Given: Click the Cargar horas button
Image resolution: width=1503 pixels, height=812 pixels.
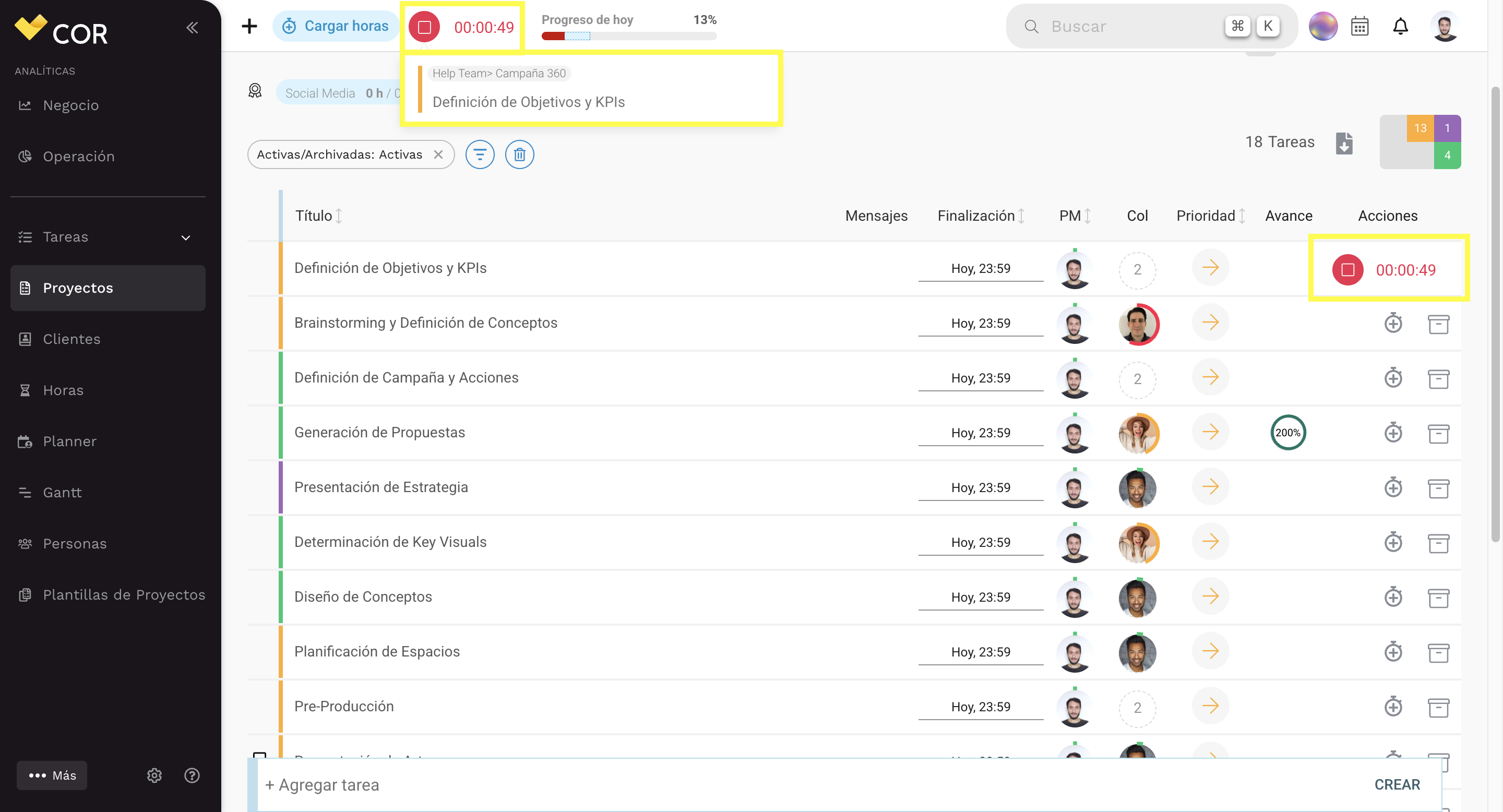Looking at the screenshot, I should [336, 26].
